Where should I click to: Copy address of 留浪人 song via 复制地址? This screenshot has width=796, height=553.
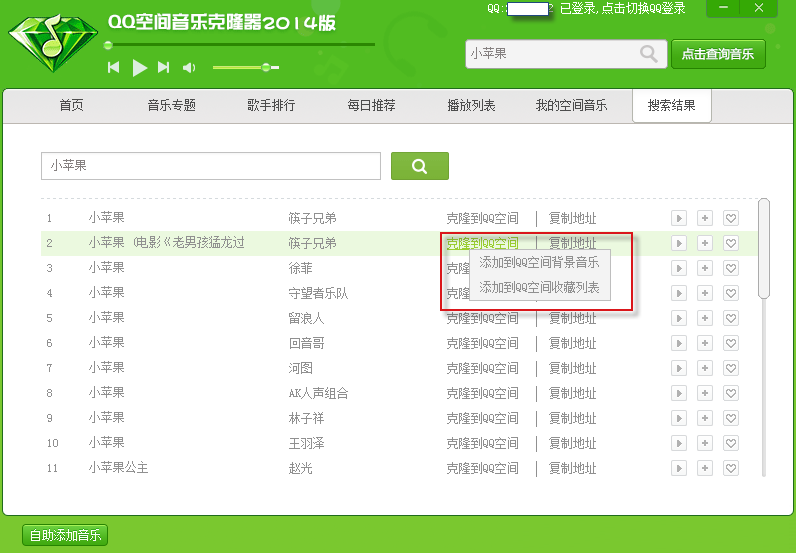coord(572,318)
